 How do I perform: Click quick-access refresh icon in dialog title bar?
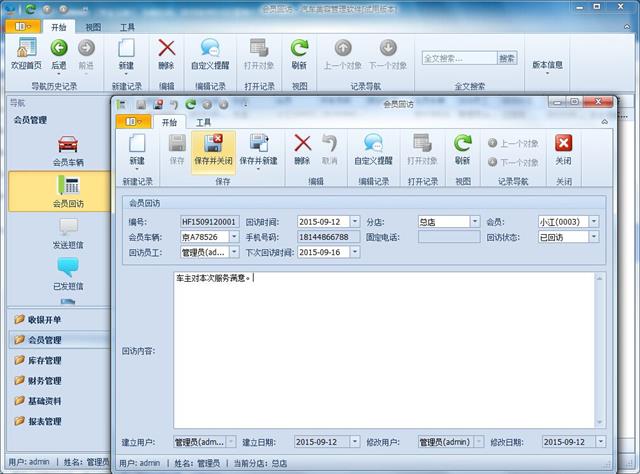[191, 105]
